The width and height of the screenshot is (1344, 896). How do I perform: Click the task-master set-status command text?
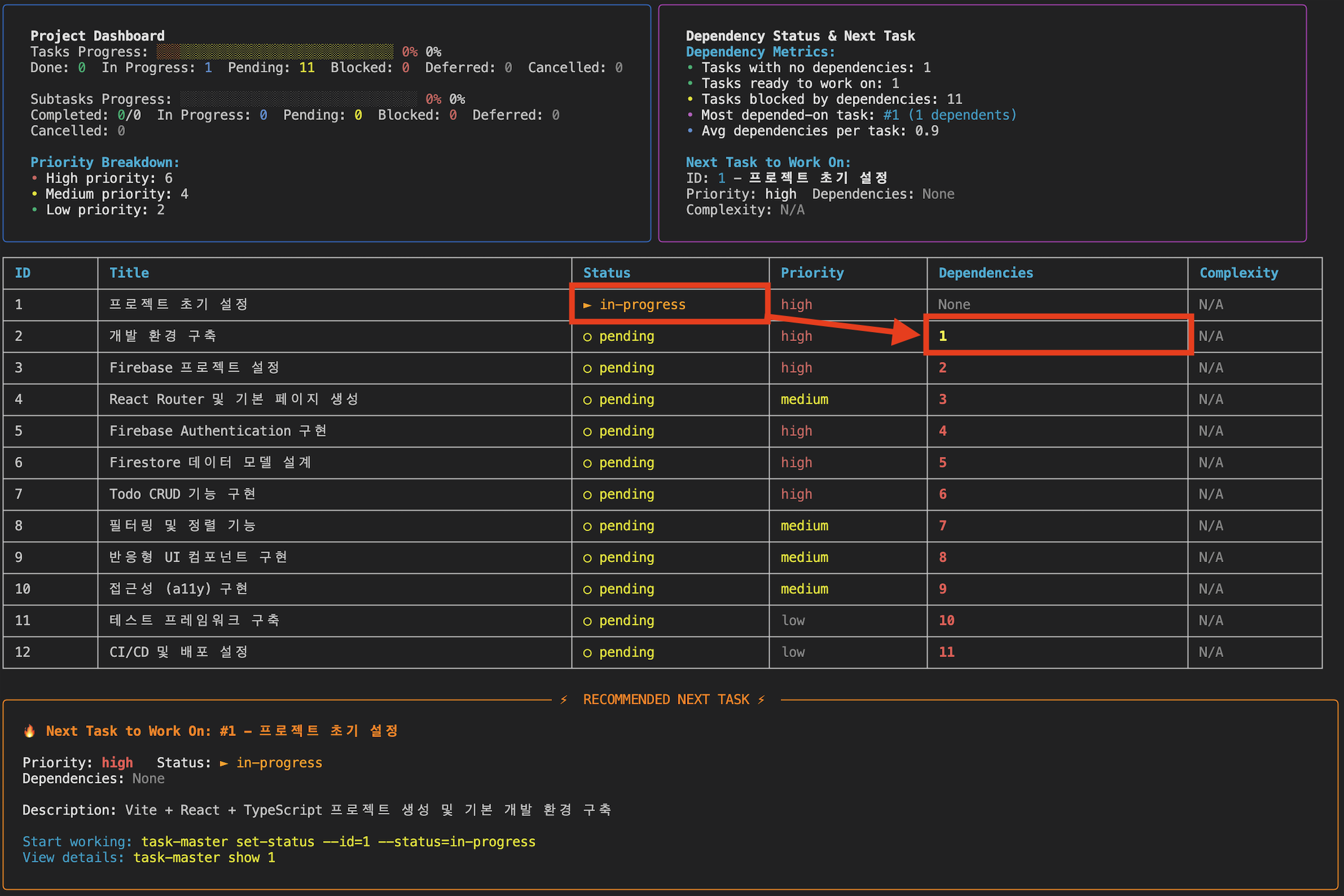[338, 842]
